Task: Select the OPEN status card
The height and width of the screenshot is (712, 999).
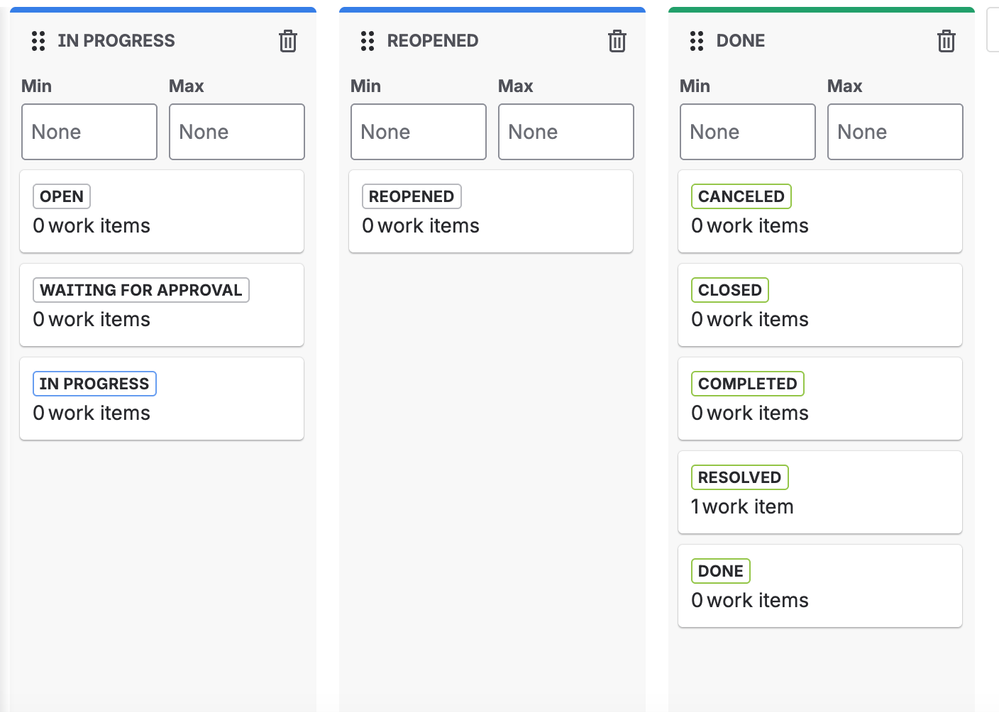Action: pos(161,211)
